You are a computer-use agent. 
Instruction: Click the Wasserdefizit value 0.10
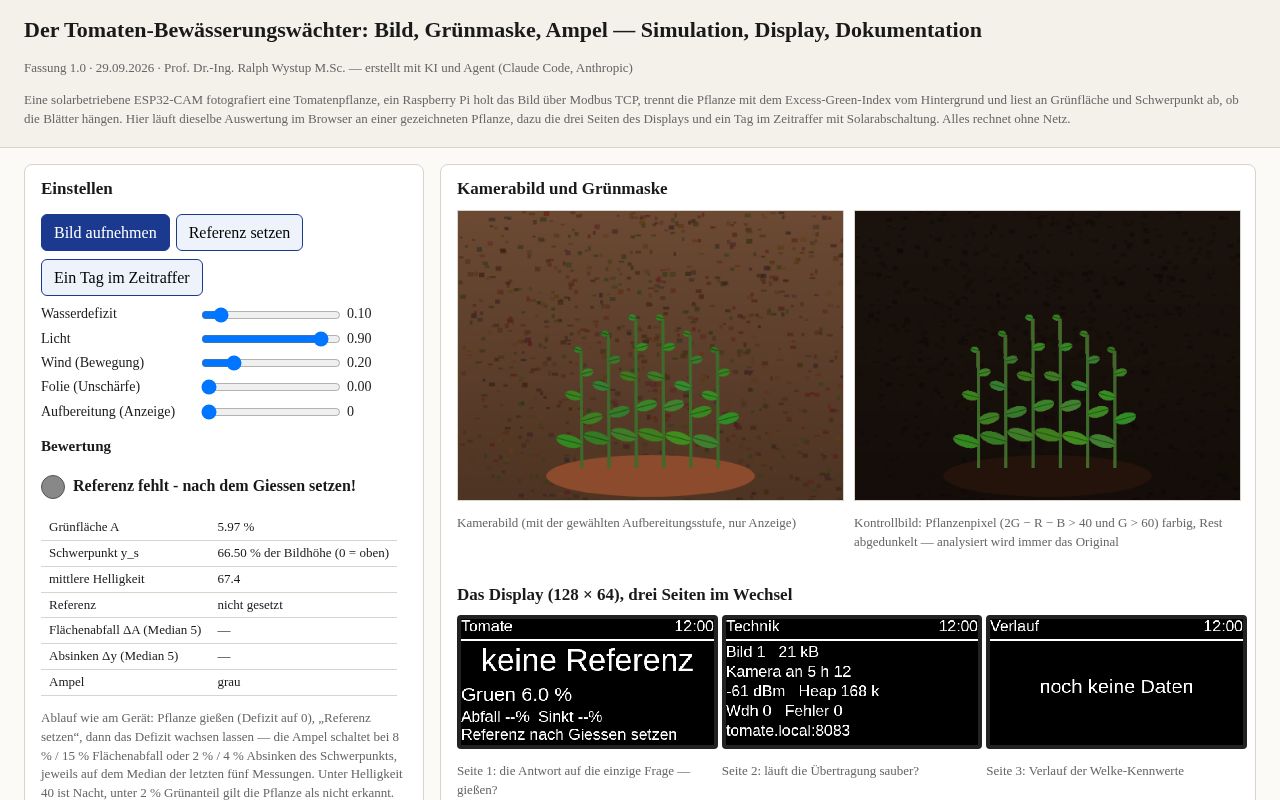point(359,314)
